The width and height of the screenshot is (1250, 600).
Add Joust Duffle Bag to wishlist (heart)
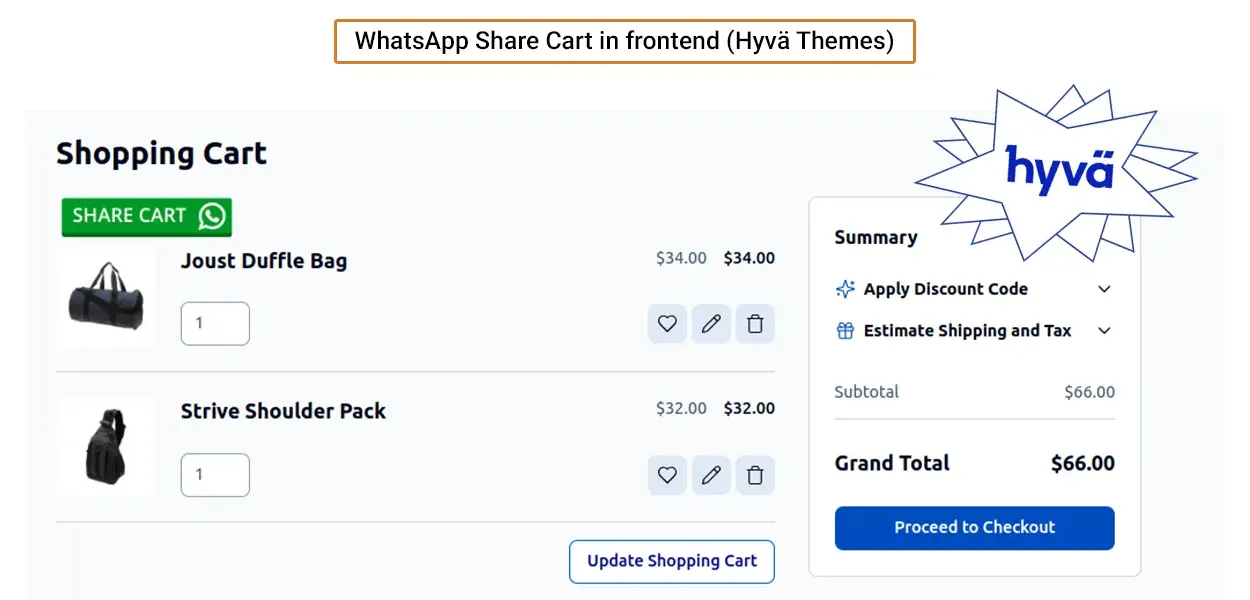[x=667, y=324]
